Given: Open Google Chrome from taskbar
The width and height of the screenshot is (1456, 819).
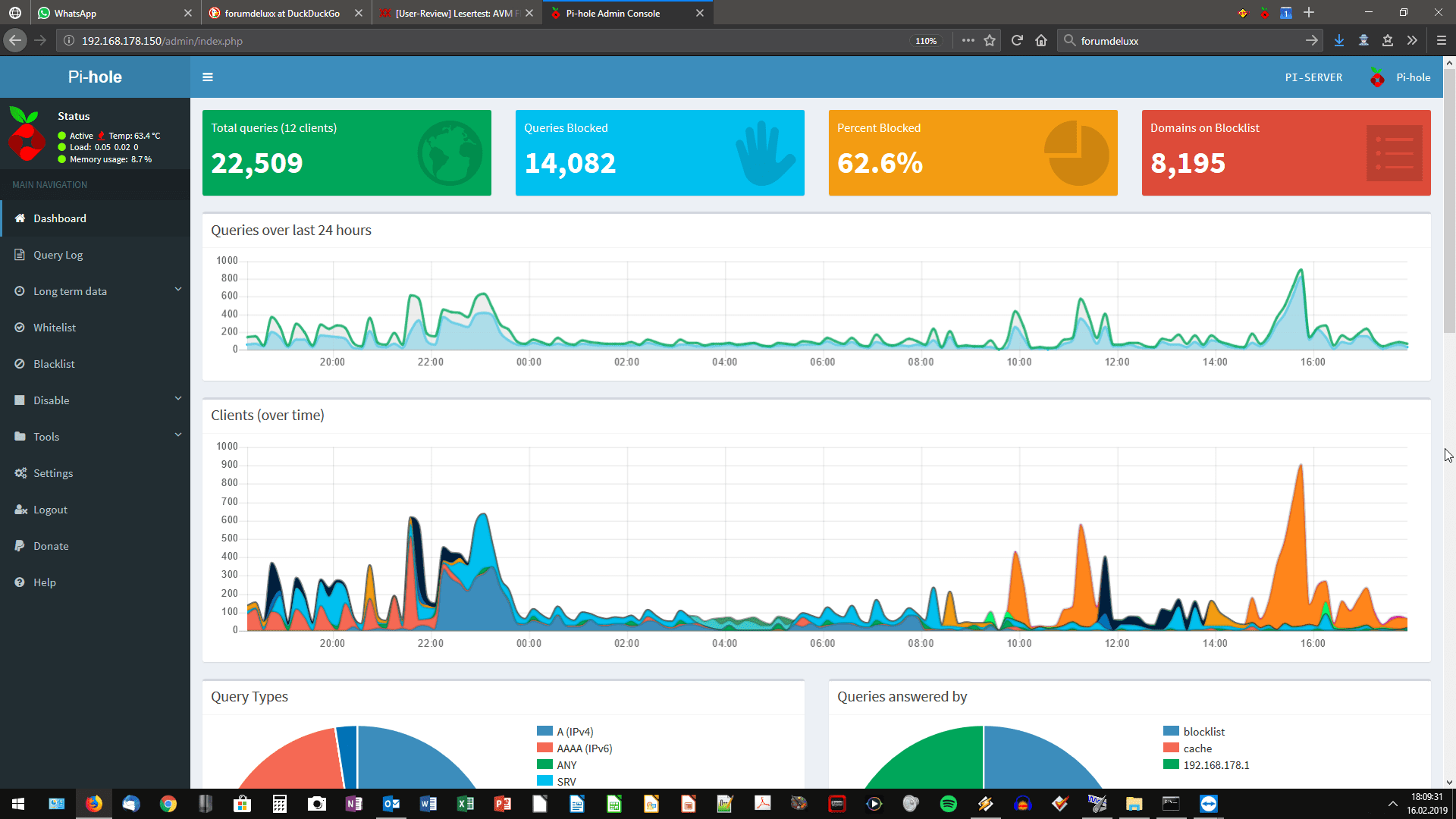Looking at the screenshot, I should click(x=168, y=804).
